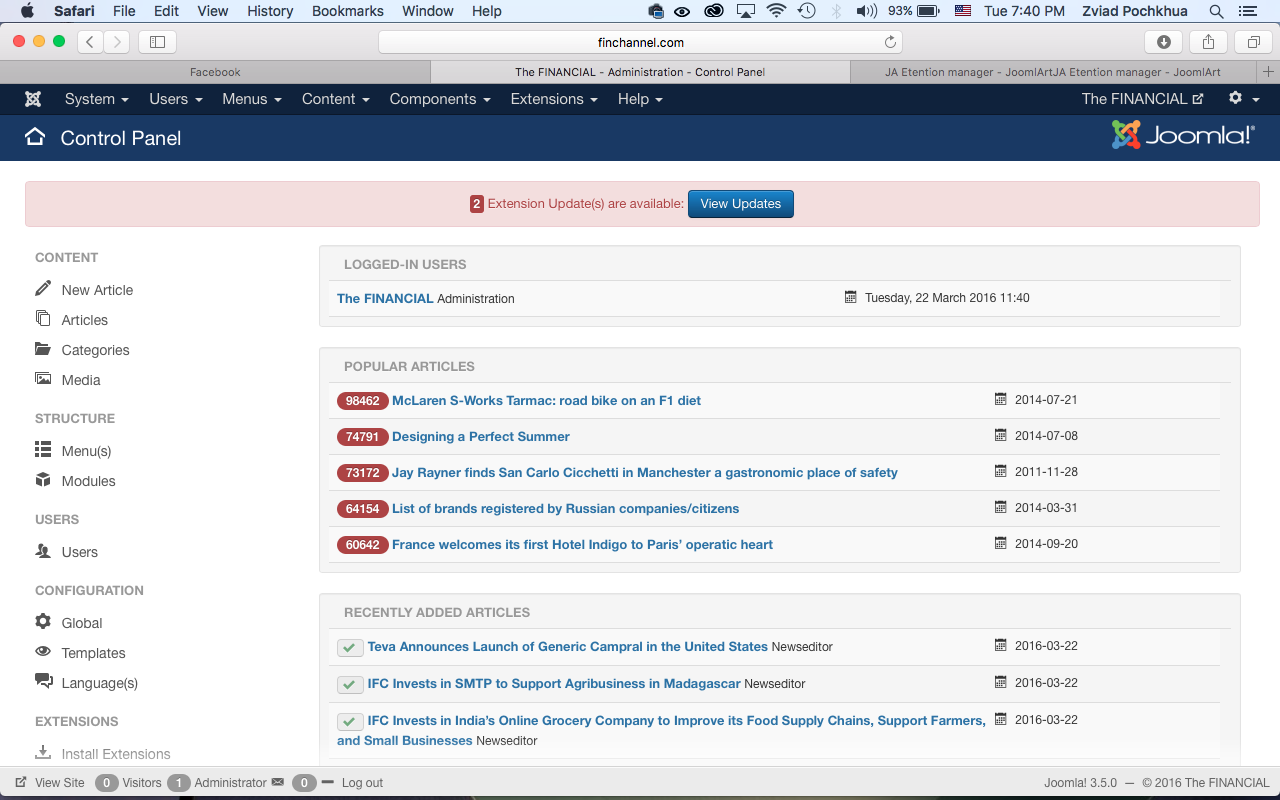Viewport: 1280px width, 800px height.
Task: Click the finchannel.com address bar
Action: 640,42
